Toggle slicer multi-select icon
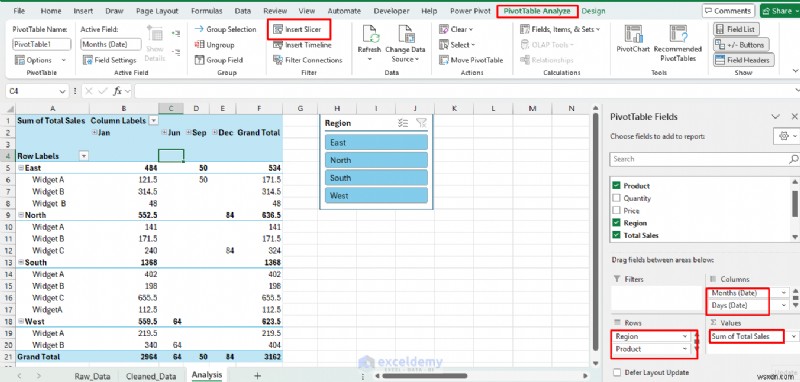800x382 pixels. pyautogui.click(x=403, y=123)
